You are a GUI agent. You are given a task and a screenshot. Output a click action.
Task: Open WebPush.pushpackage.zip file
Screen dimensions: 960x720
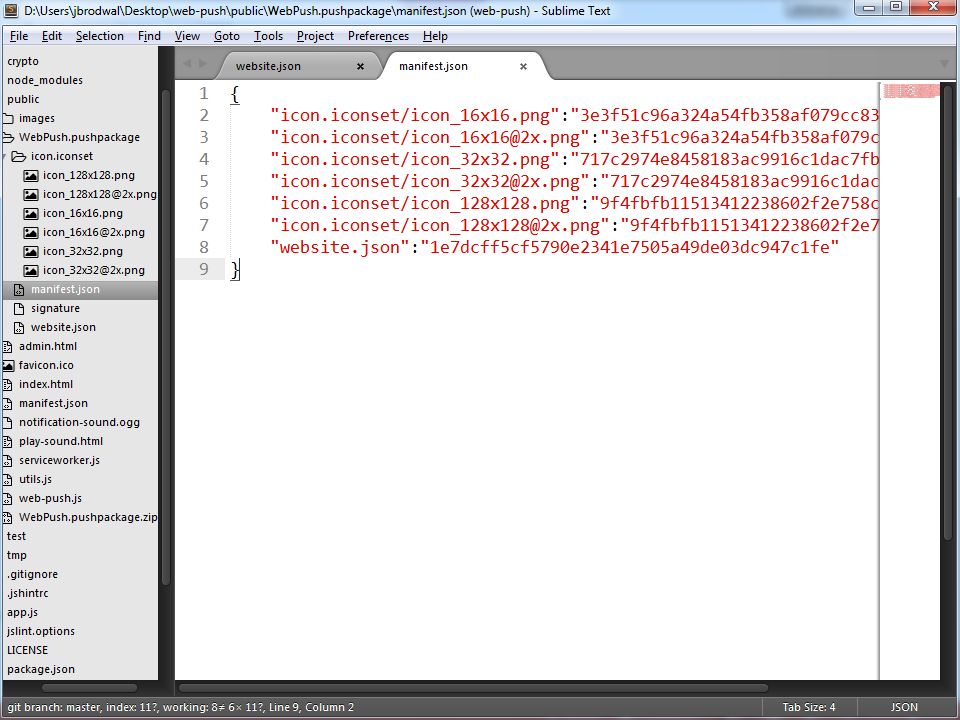(x=88, y=517)
